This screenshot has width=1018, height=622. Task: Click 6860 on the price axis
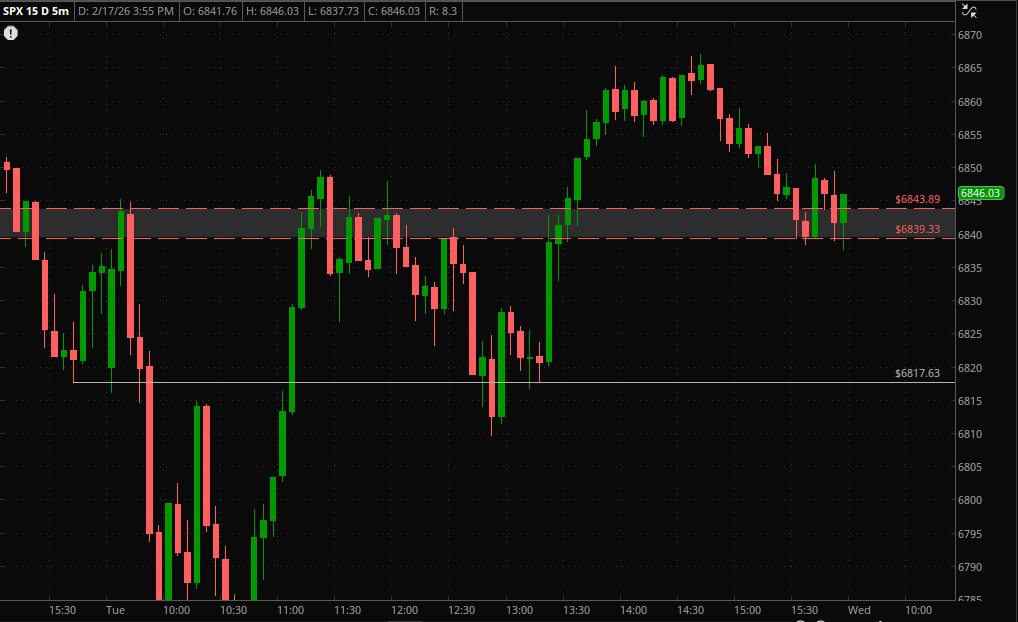[x=970, y=102]
